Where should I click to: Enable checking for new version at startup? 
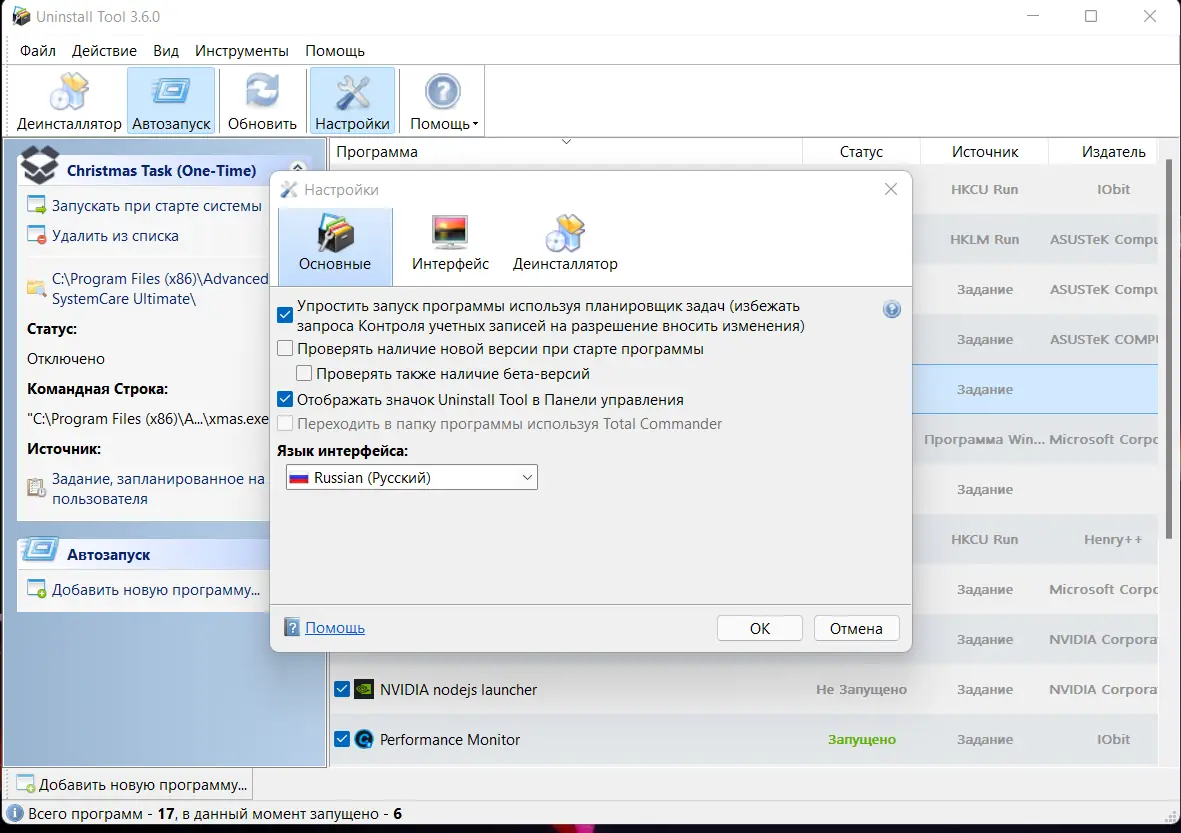pyautogui.click(x=285, y=349)
